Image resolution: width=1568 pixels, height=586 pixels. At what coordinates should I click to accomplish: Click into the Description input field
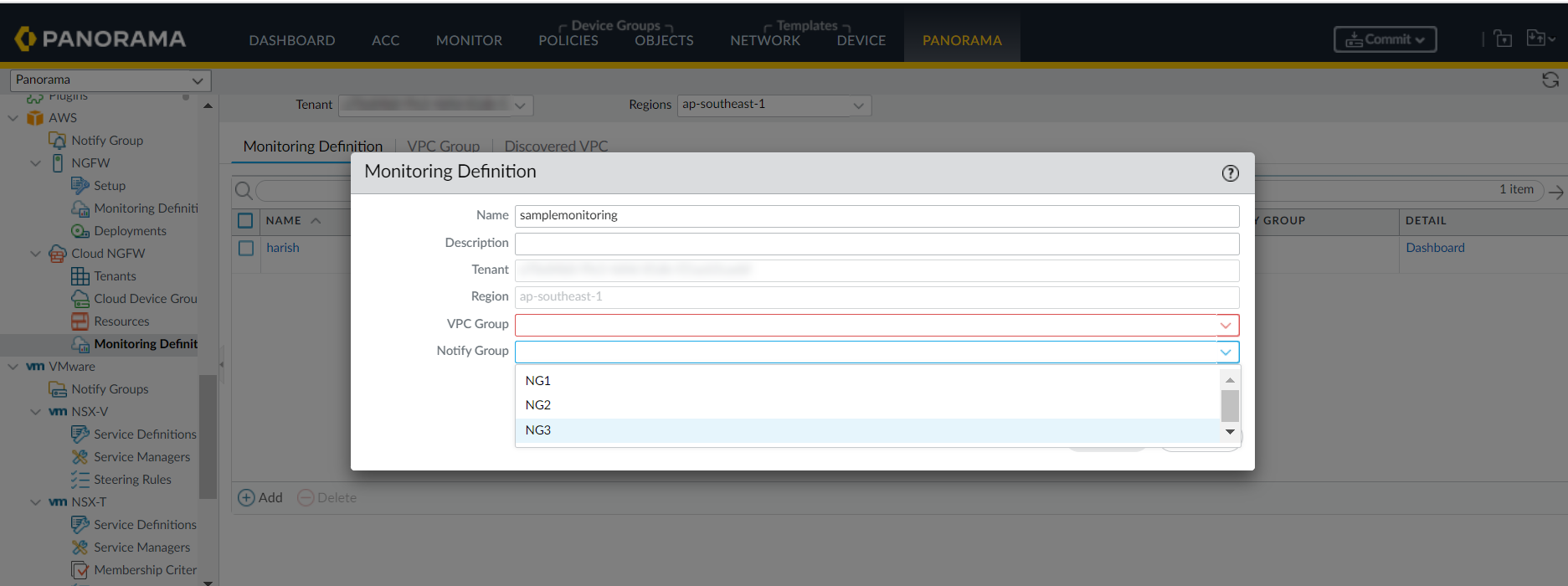877,244
